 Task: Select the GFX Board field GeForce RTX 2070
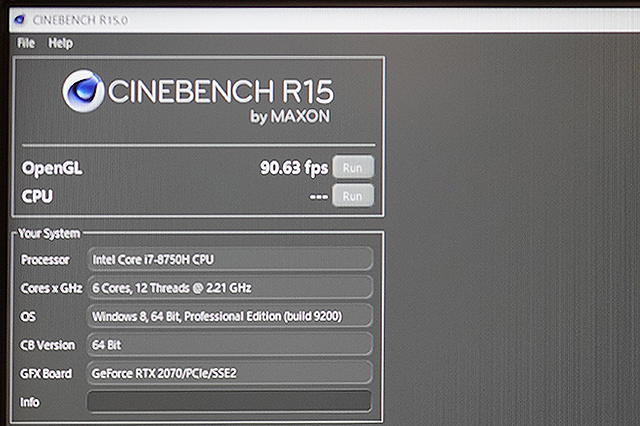[x=230, y=373]
